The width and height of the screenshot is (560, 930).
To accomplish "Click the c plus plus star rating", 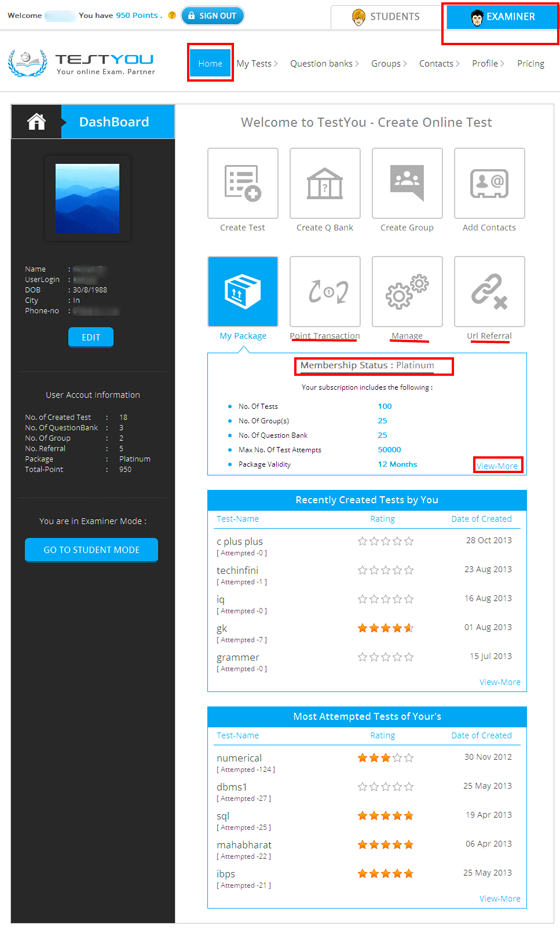I will [386, 541].
